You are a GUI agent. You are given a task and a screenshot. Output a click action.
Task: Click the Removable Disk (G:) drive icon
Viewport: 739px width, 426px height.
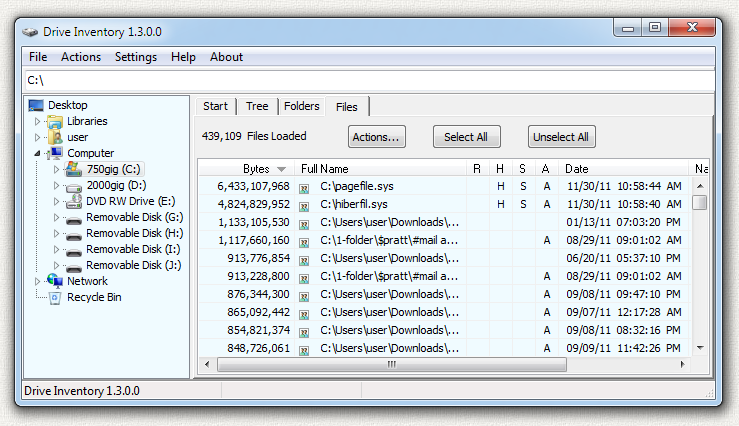[x=74, y=217]
